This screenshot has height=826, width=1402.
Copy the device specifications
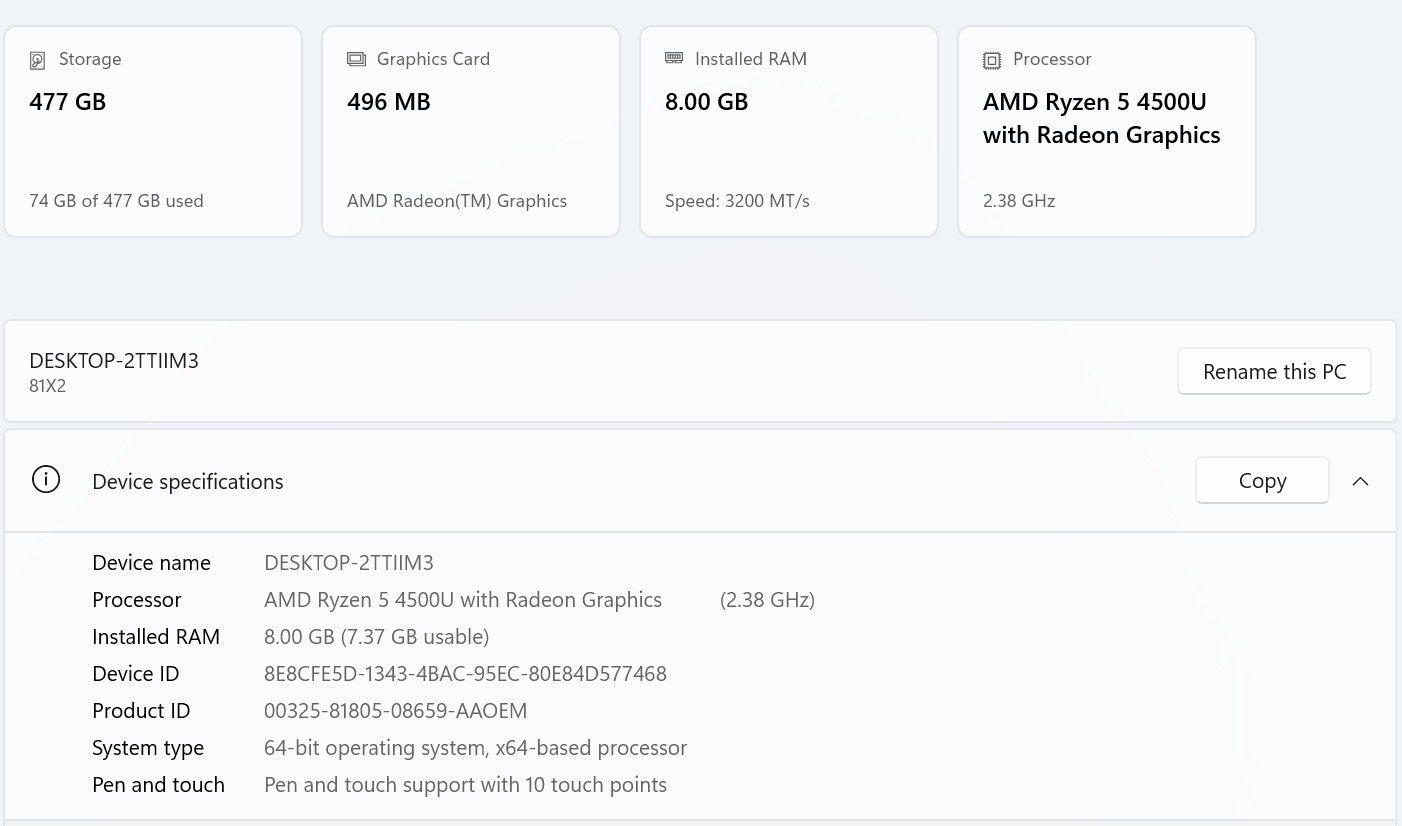coord(1262,481)
